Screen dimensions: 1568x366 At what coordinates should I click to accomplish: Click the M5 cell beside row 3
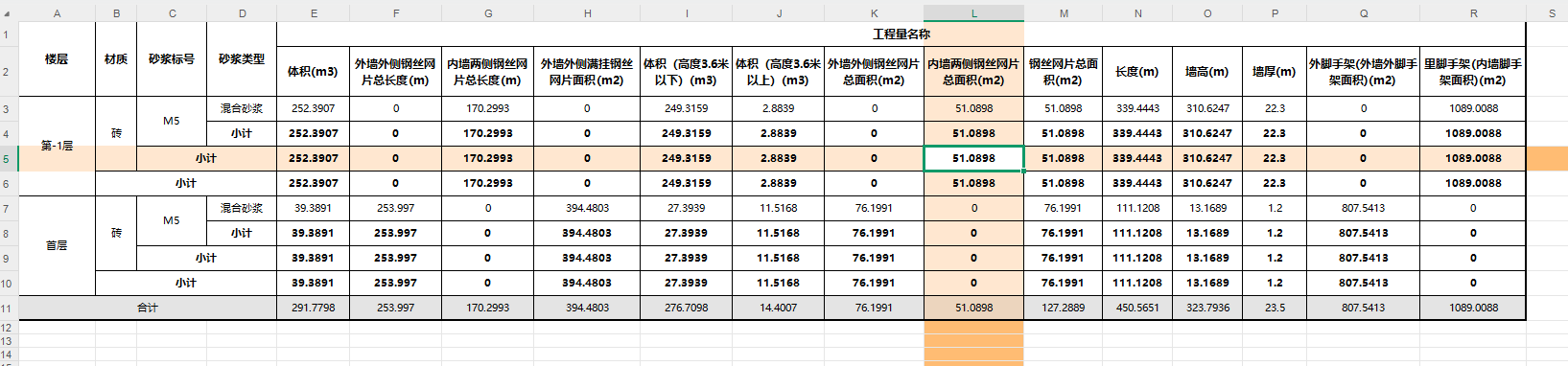coord(172,121)
